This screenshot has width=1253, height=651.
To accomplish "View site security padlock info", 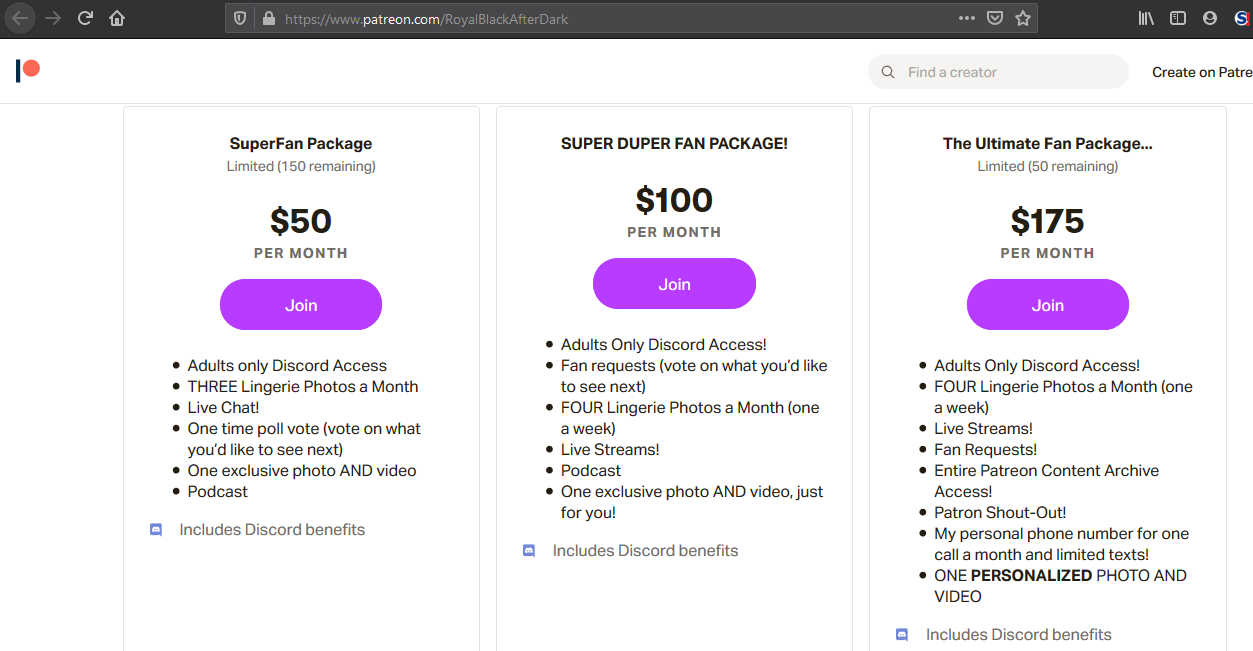I will tap(268, 18).
